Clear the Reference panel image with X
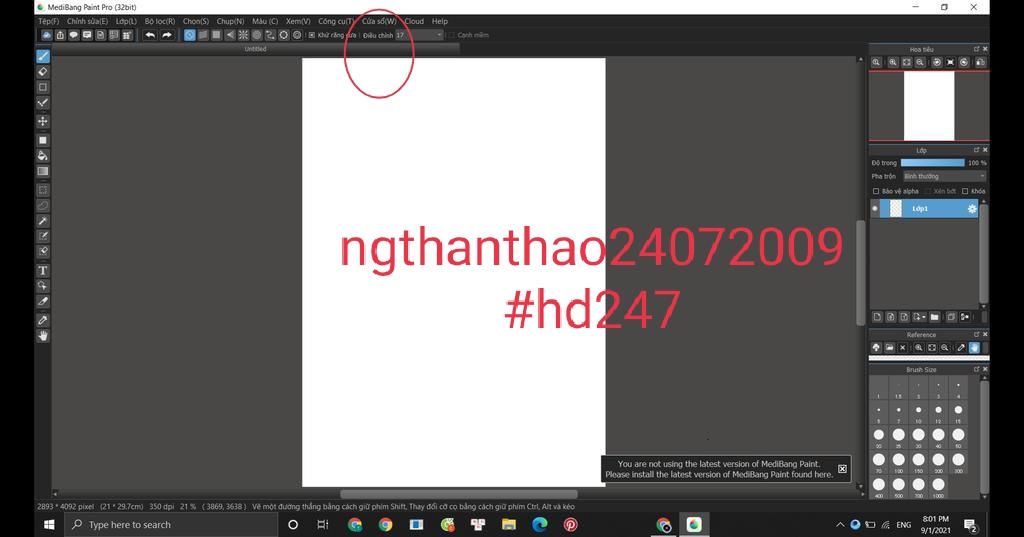 pyautogui.click(x=903, y=348)
